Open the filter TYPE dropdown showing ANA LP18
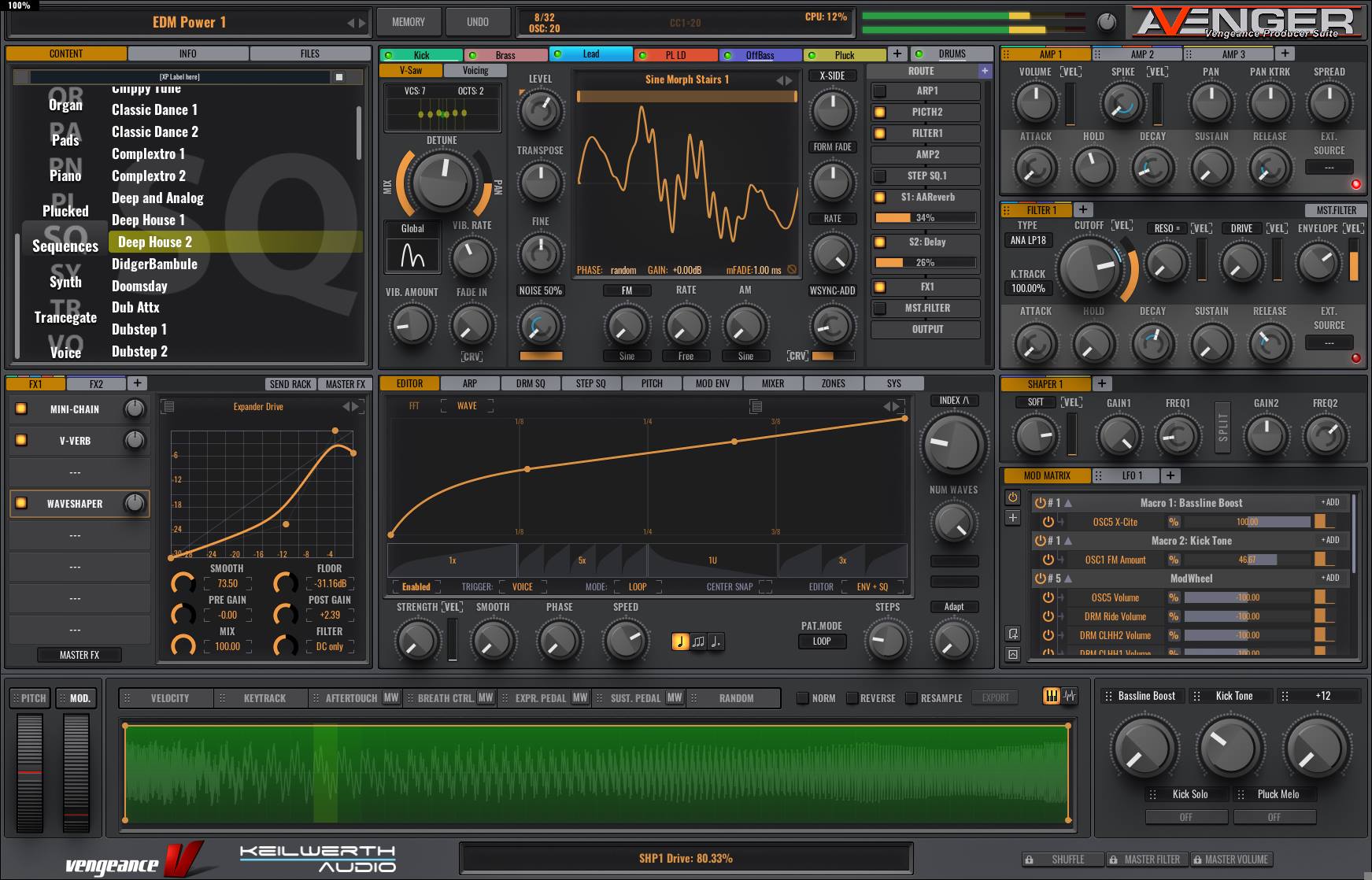The image size is (1372, 880). [x=1028, y=240]
